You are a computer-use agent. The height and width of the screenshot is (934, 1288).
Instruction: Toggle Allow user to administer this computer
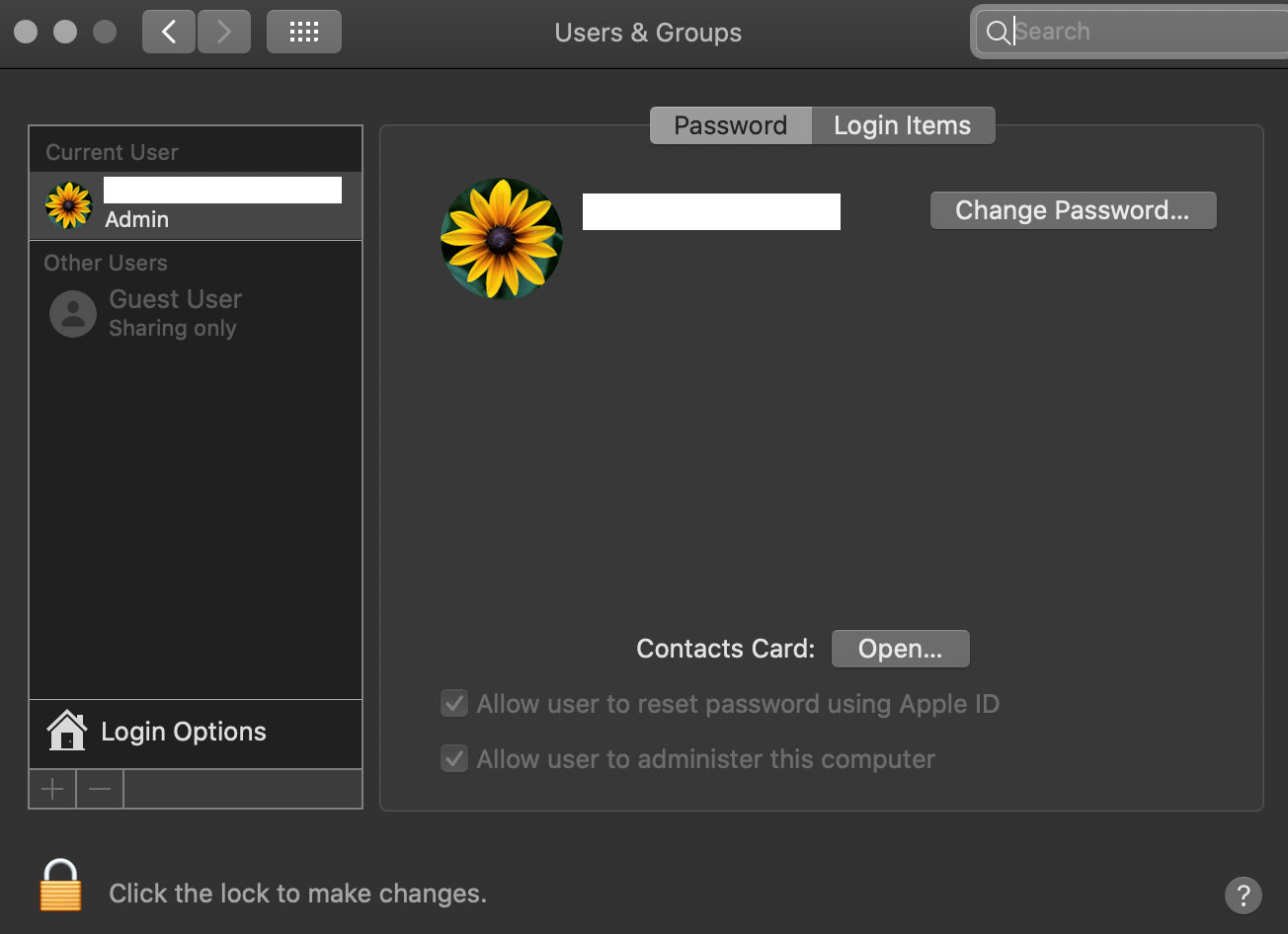[x=454, y=759]
